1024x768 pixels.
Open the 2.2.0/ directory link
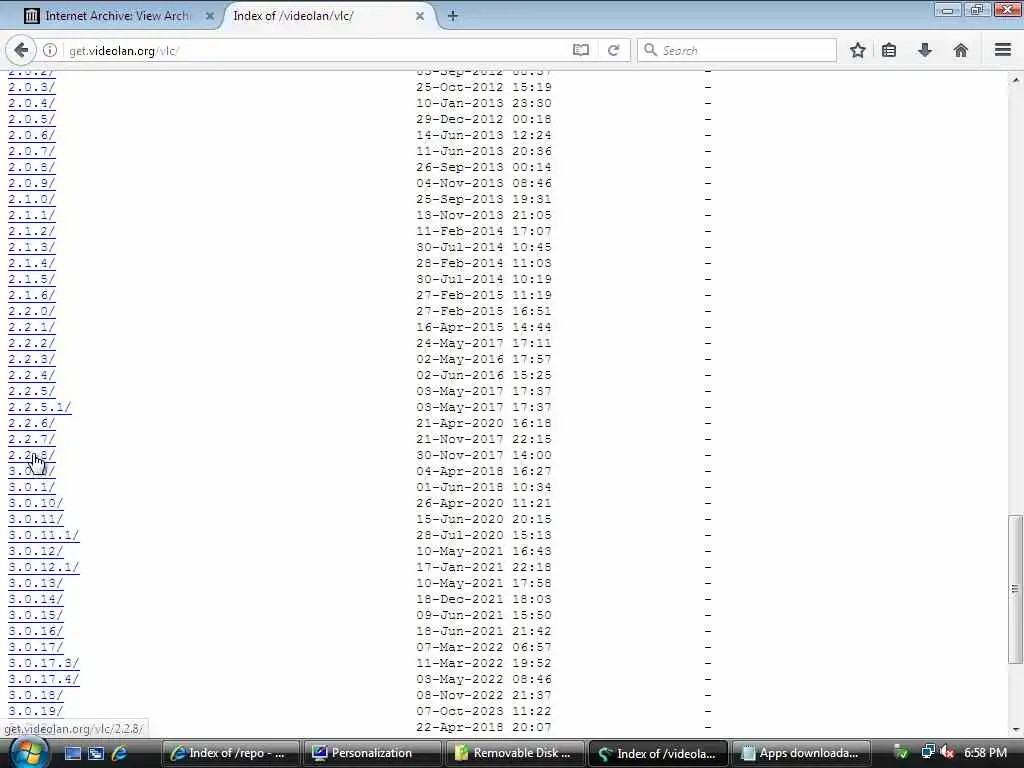[31, 311]
